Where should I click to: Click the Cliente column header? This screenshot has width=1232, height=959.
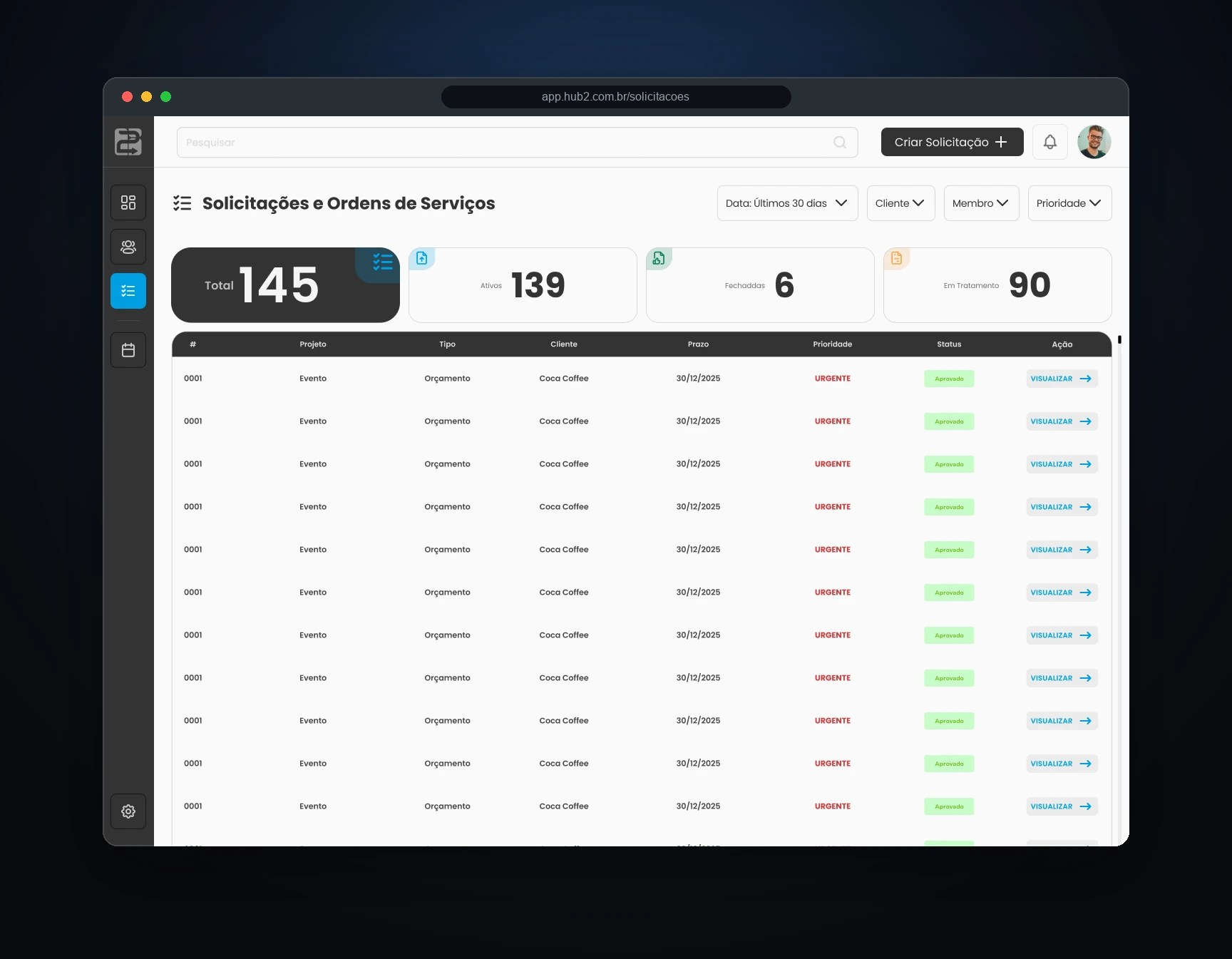coord(564,344)
